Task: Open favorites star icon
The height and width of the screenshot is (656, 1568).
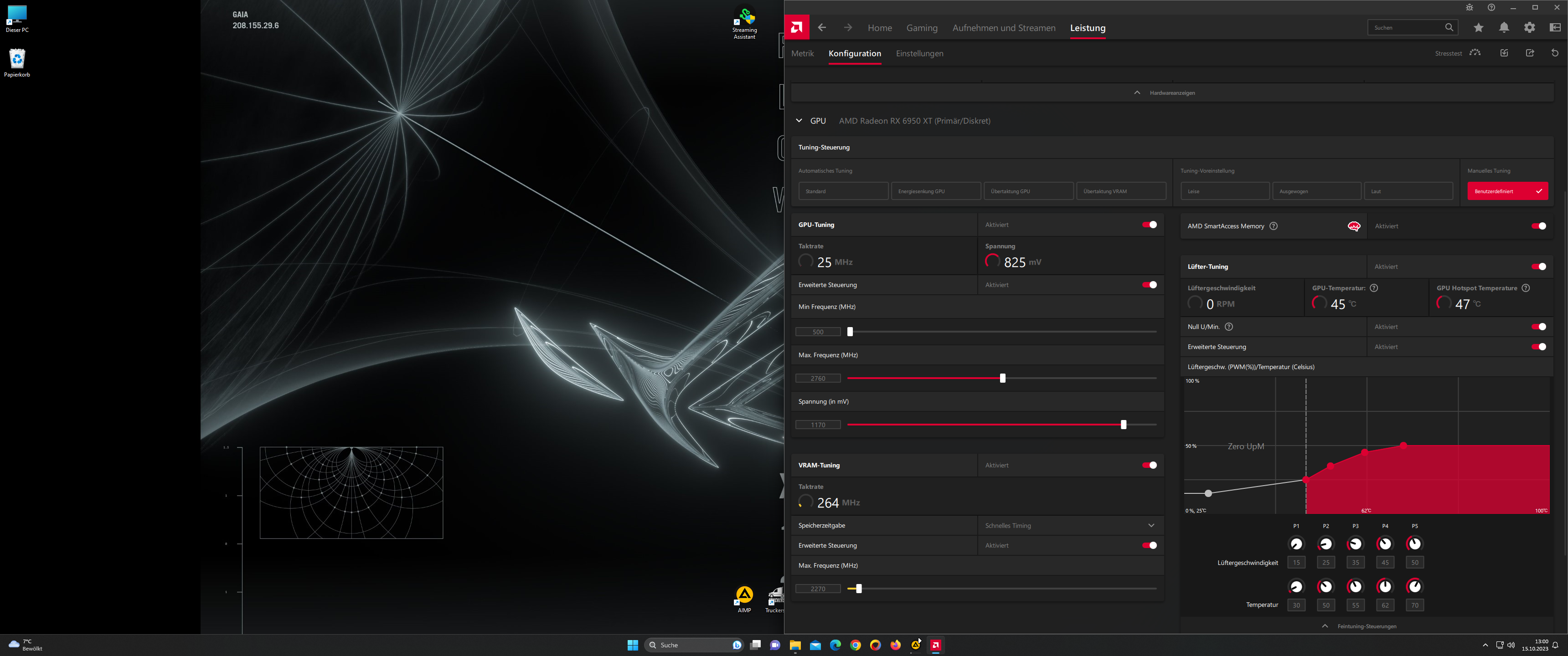Action: [x=1479, y=27]
